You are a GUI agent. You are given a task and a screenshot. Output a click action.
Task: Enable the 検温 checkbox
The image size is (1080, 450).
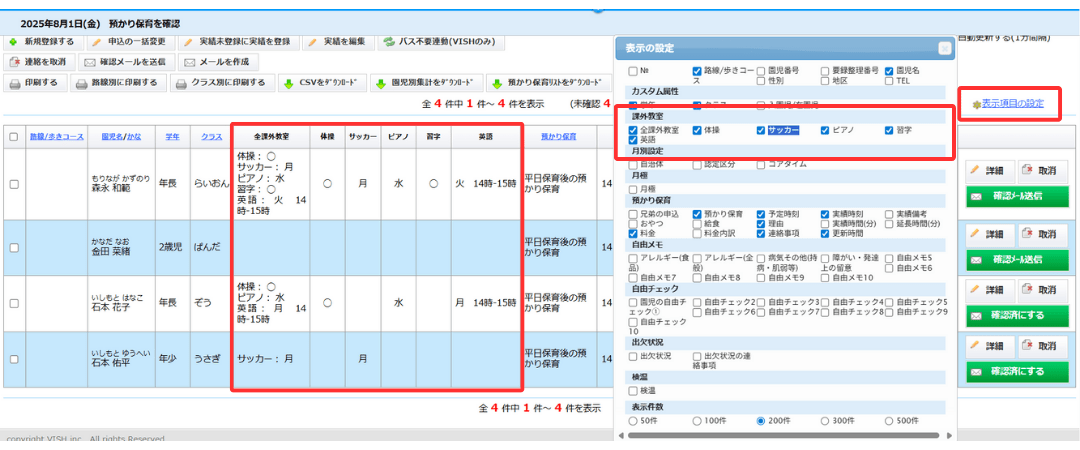click(632, 391)
